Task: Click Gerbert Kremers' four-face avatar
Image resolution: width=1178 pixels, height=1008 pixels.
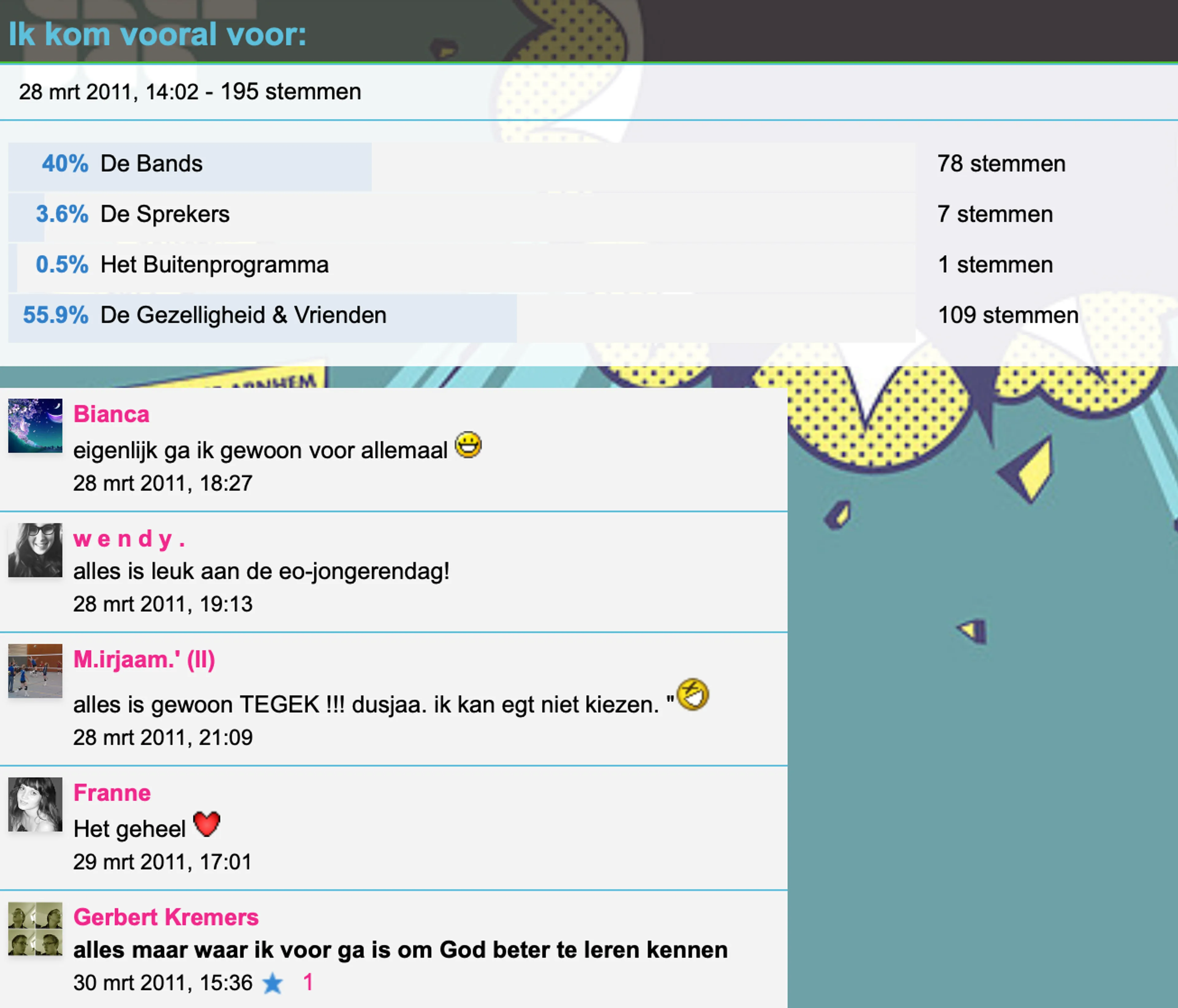Action: pos(35,929)
